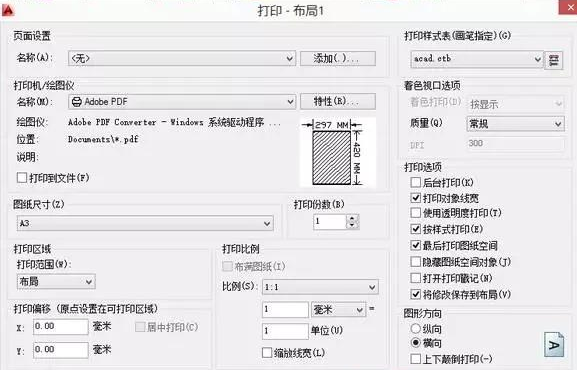This screenshot has height=370, width=577.
Task: Click the Y offset input field
Action: [x=61, y=350]
